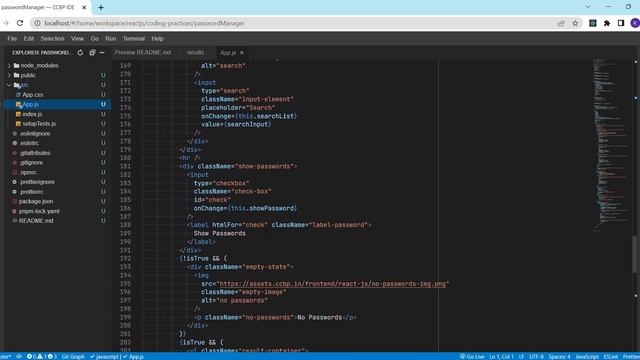Expand the node_modules folder
The width and height of the screenshot is (640, 360).
(x=9, y=66)
